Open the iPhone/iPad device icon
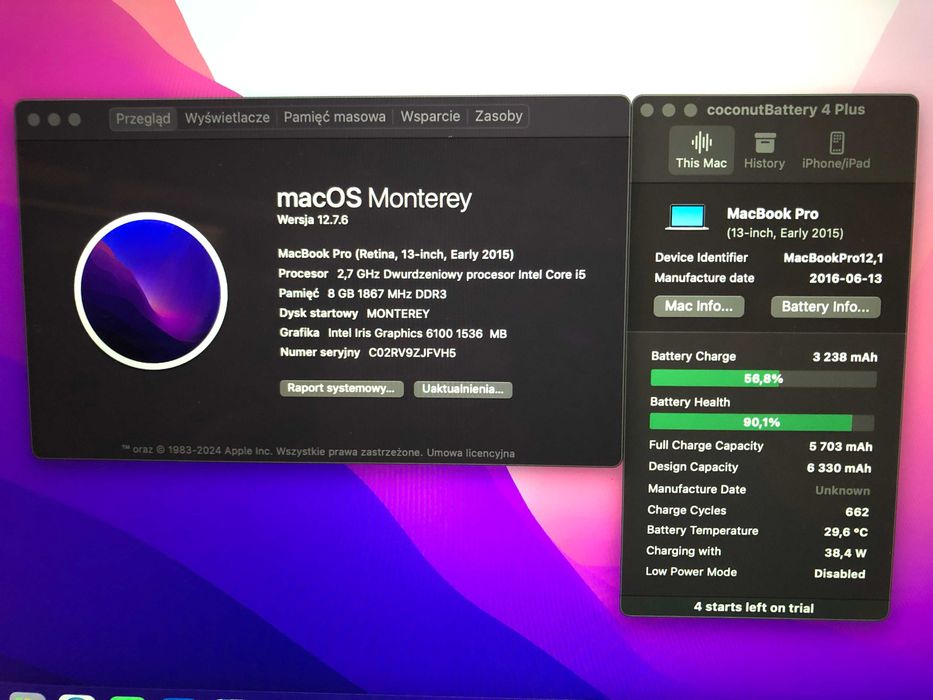This screenshot has height=700, width=933. click(837, 143)
